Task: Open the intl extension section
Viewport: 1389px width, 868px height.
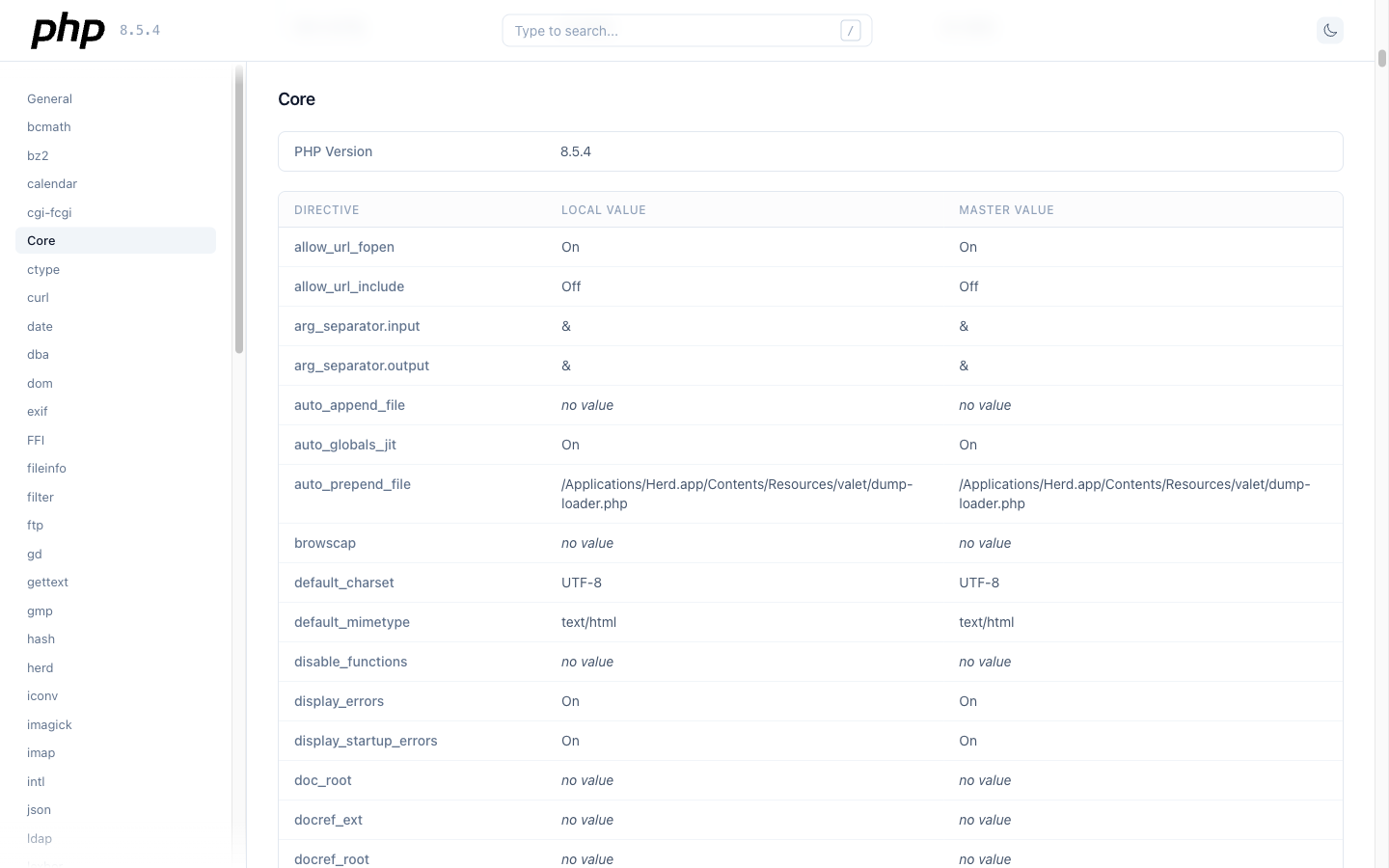Action: [x=36, y=781]
